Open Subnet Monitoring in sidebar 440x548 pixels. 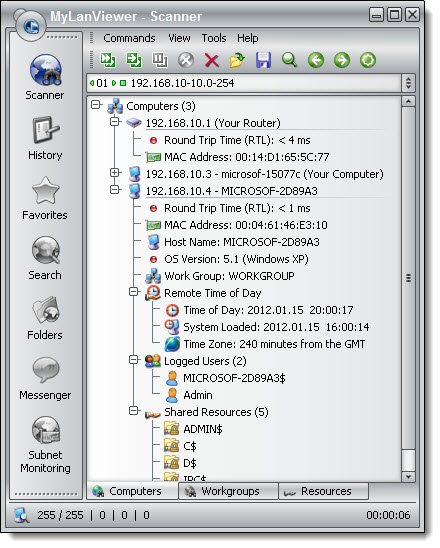45,445
